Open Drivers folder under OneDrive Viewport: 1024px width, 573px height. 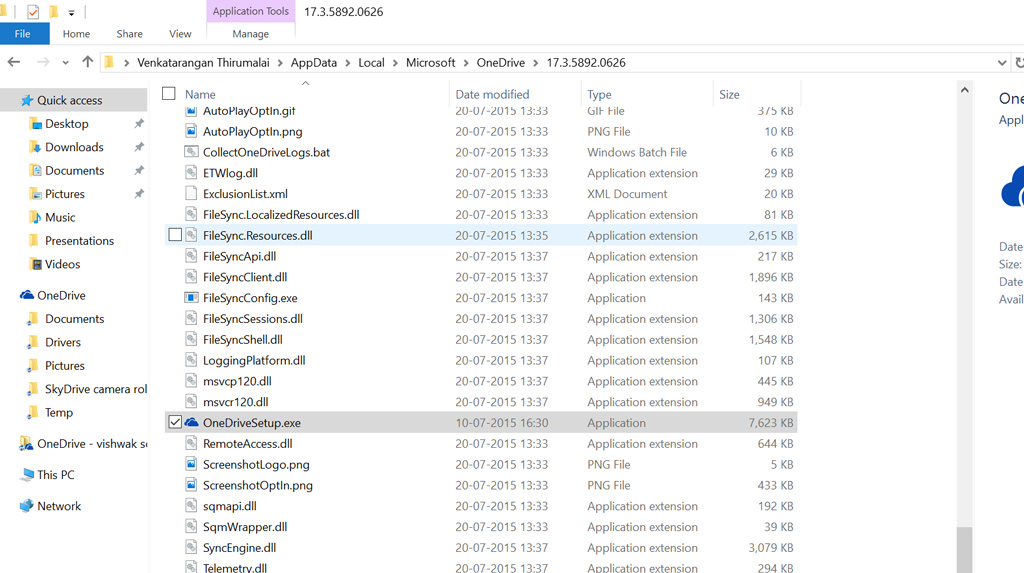(63, 342)
